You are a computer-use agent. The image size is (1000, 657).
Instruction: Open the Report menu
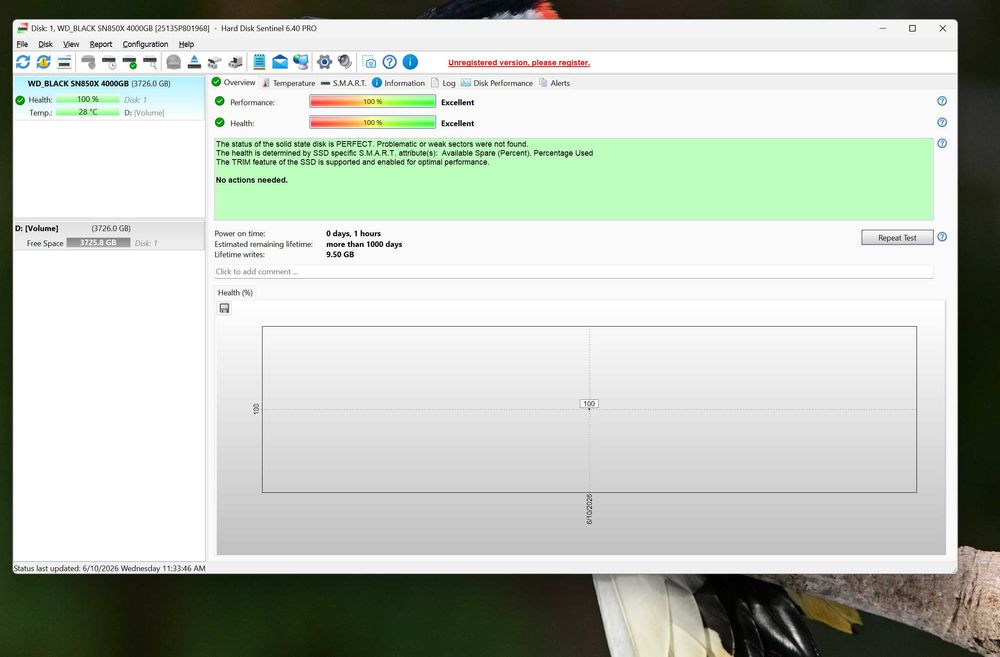101,44
